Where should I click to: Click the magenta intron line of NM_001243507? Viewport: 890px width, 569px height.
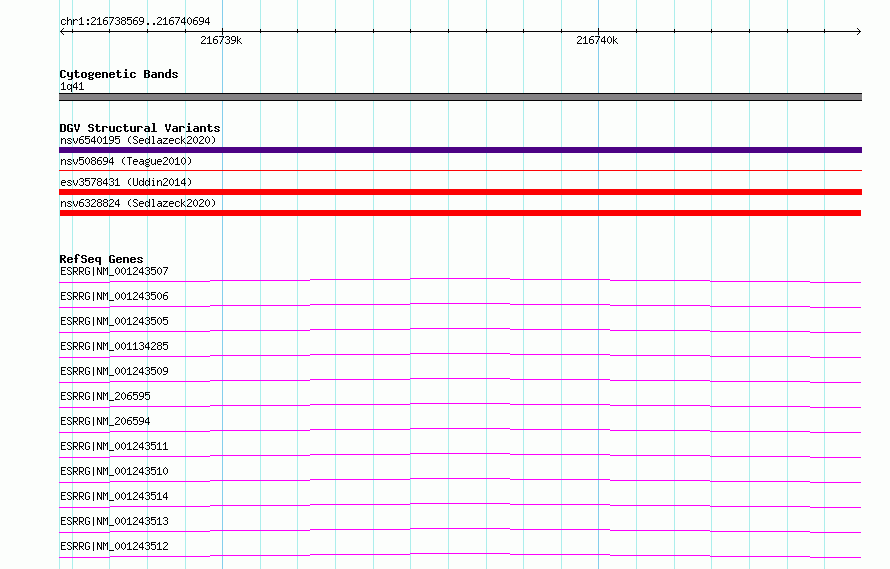pyautogui.click(x=460, y=280)
